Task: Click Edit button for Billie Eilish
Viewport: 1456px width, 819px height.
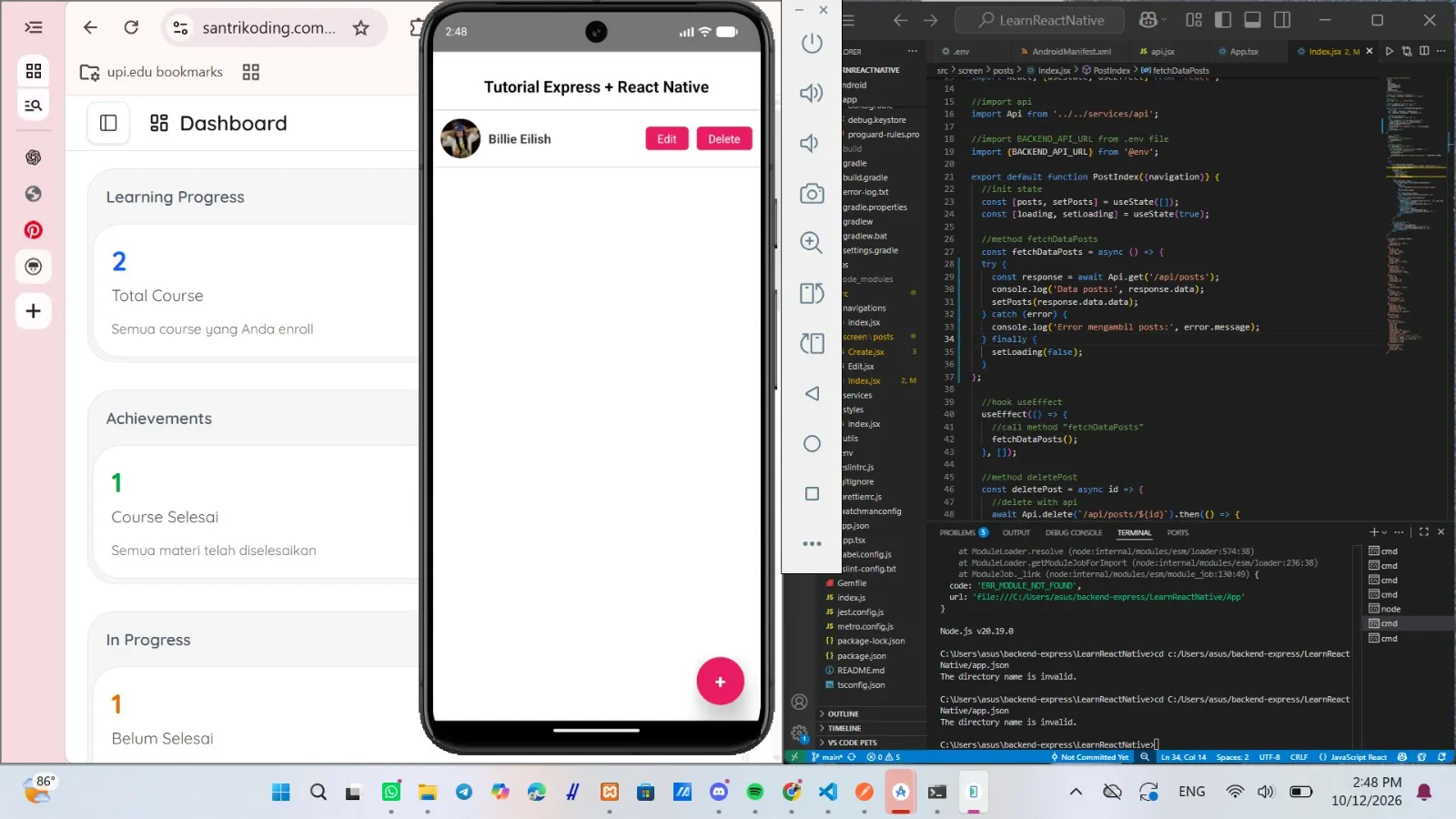Action: (667, 139)
